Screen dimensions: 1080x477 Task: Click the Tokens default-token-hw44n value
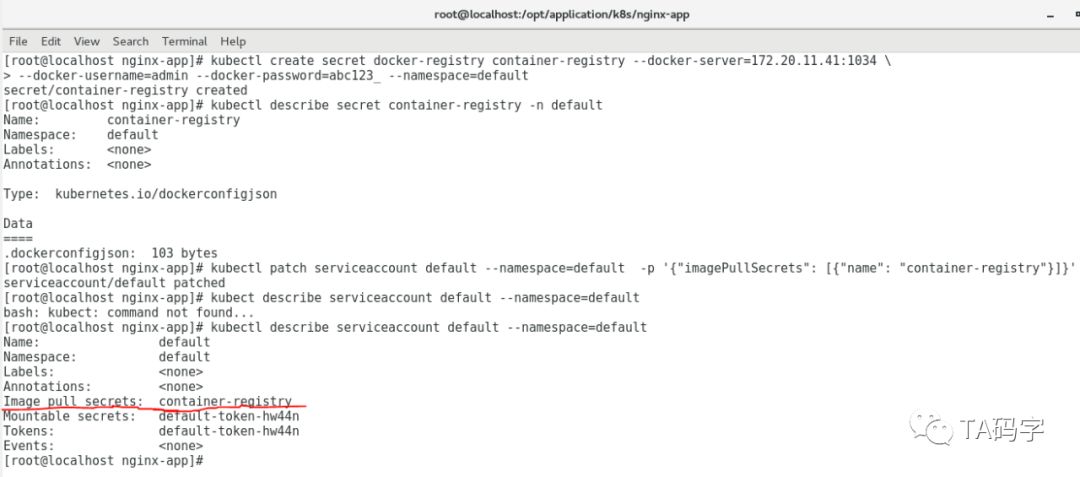[229, 431]
